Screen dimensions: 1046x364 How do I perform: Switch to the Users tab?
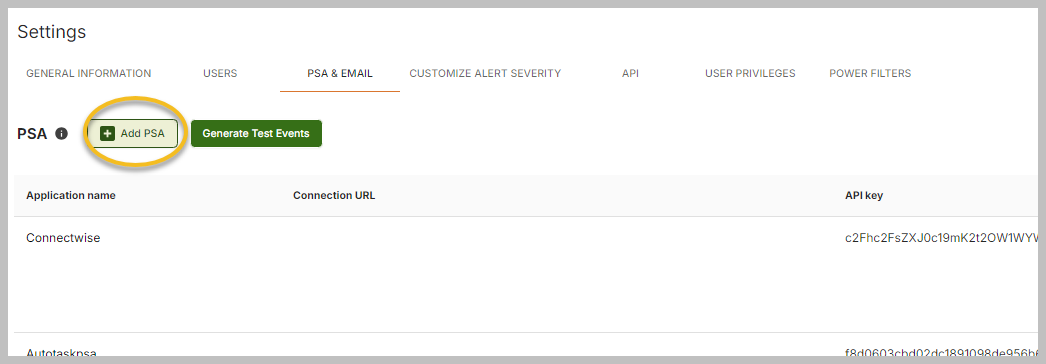coord(220,73)
